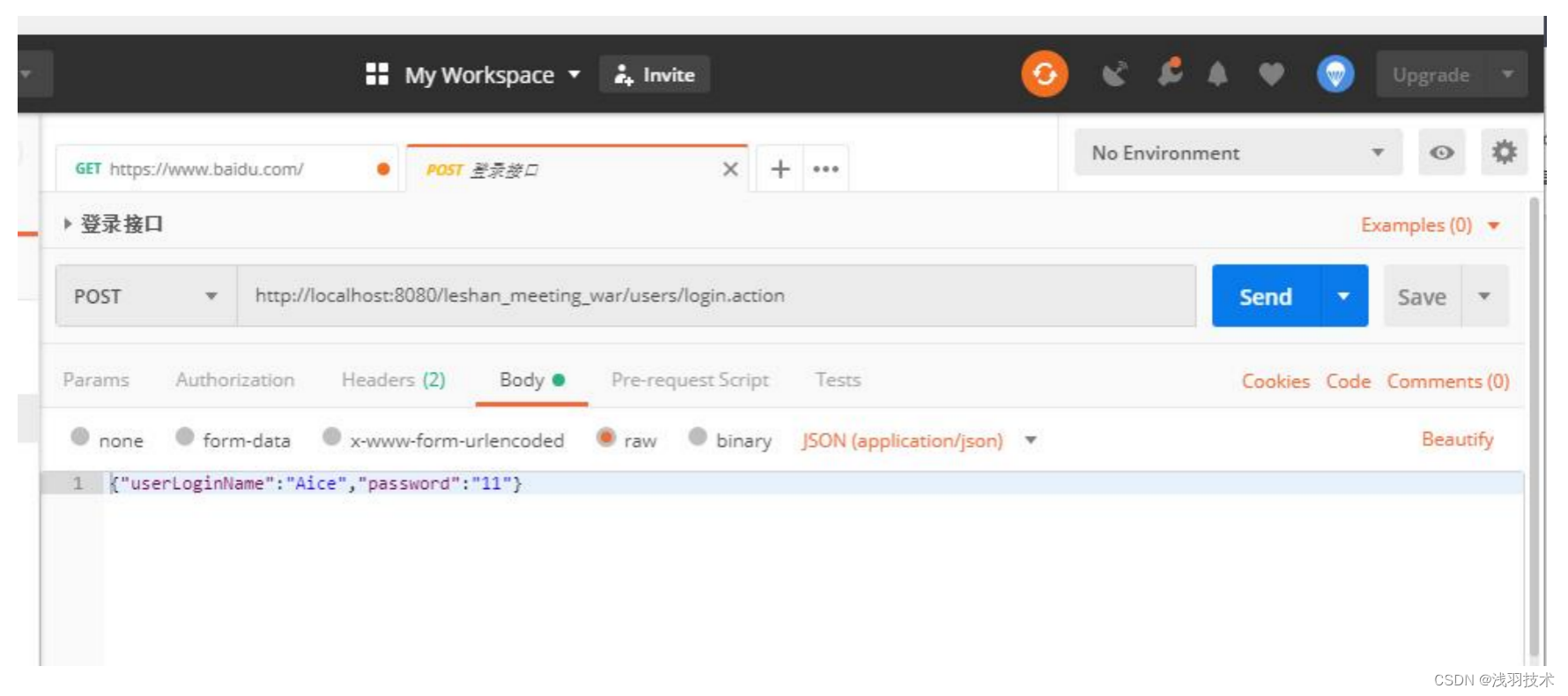Image resolution: width=1568 pixels, height=696 pixels.
Task: Click the workspace grid icon
Action: pyautogui.click(x=377, y=74)
